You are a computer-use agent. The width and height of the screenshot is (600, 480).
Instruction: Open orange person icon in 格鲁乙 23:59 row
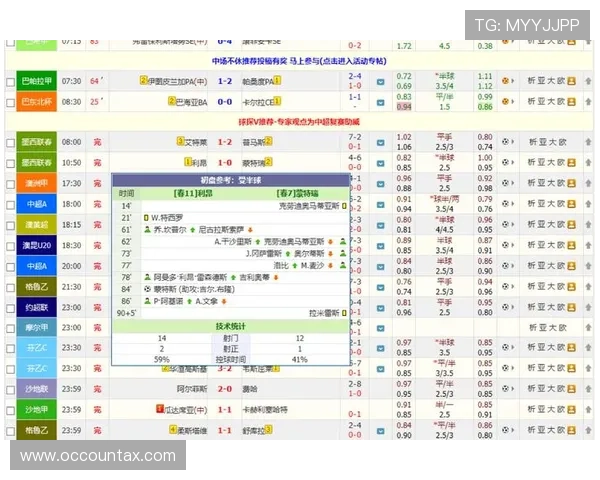[571, 430]
